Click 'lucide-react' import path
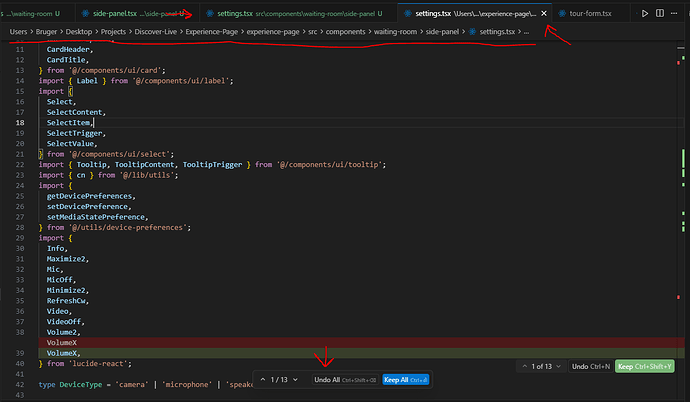This screenshot has width=690, height=402. tap(100, 364)
